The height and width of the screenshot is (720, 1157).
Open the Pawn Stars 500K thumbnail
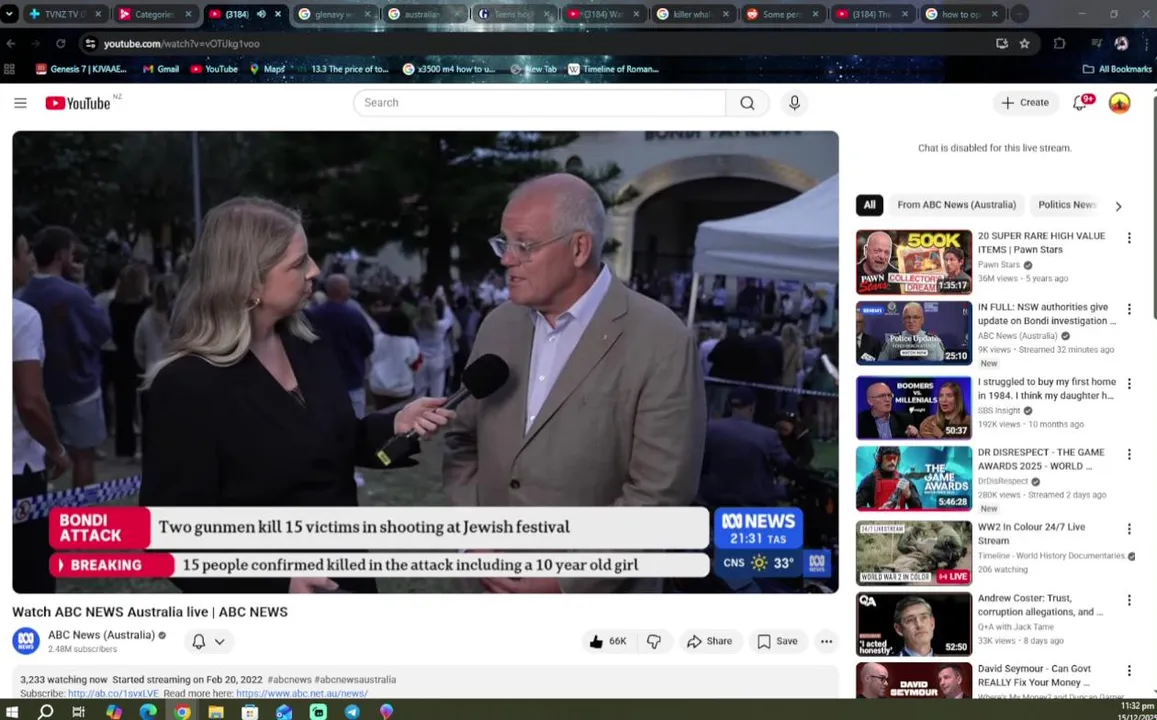[913, 262]
